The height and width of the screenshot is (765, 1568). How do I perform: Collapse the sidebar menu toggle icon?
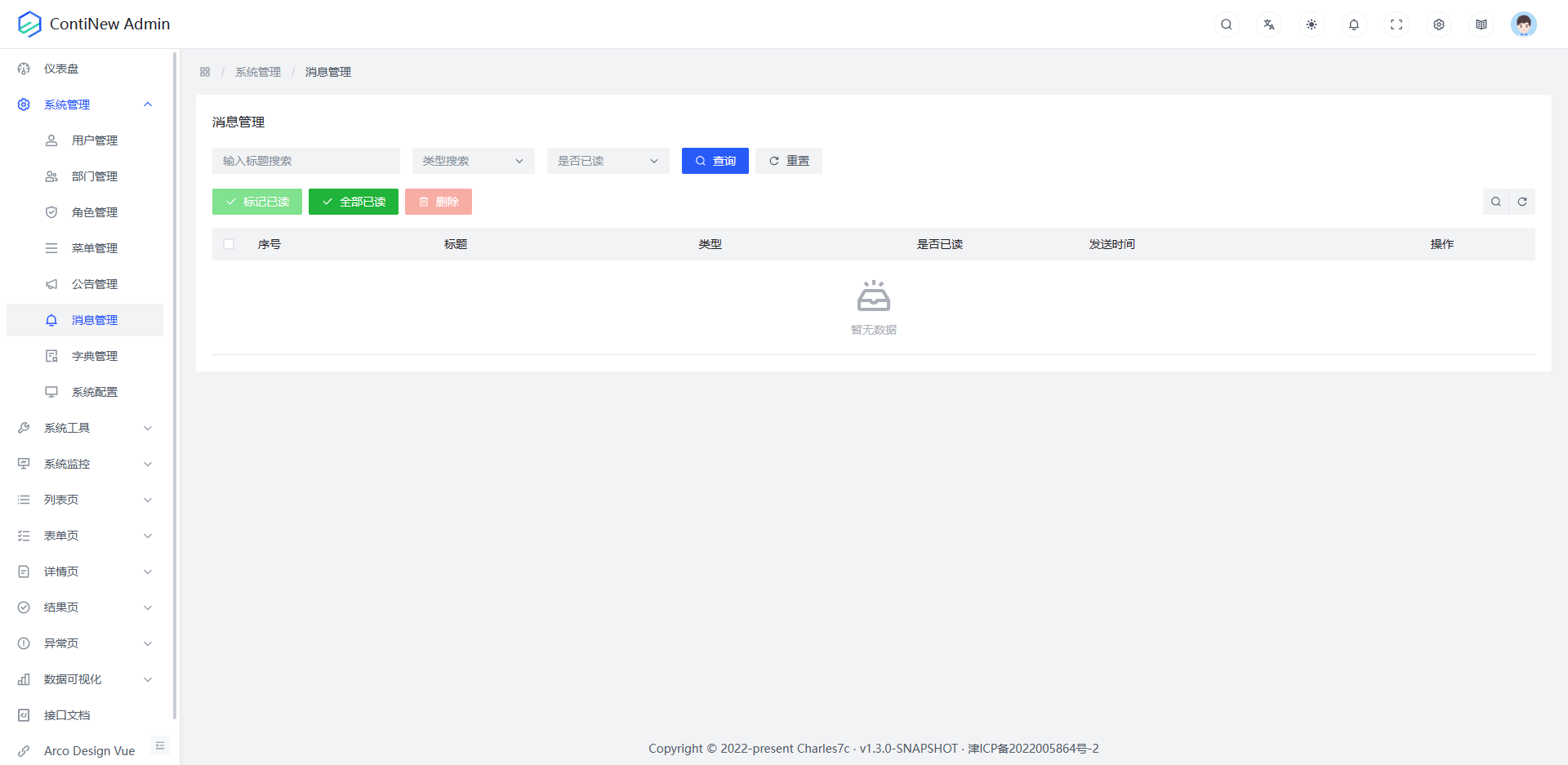pos(160,745)
